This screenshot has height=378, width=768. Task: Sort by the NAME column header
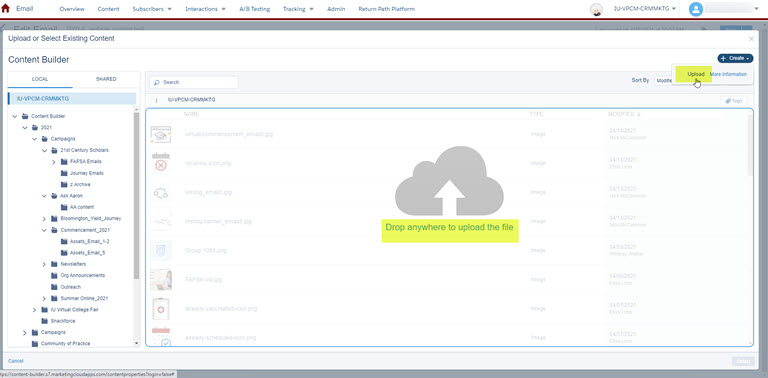click(192, 114)
